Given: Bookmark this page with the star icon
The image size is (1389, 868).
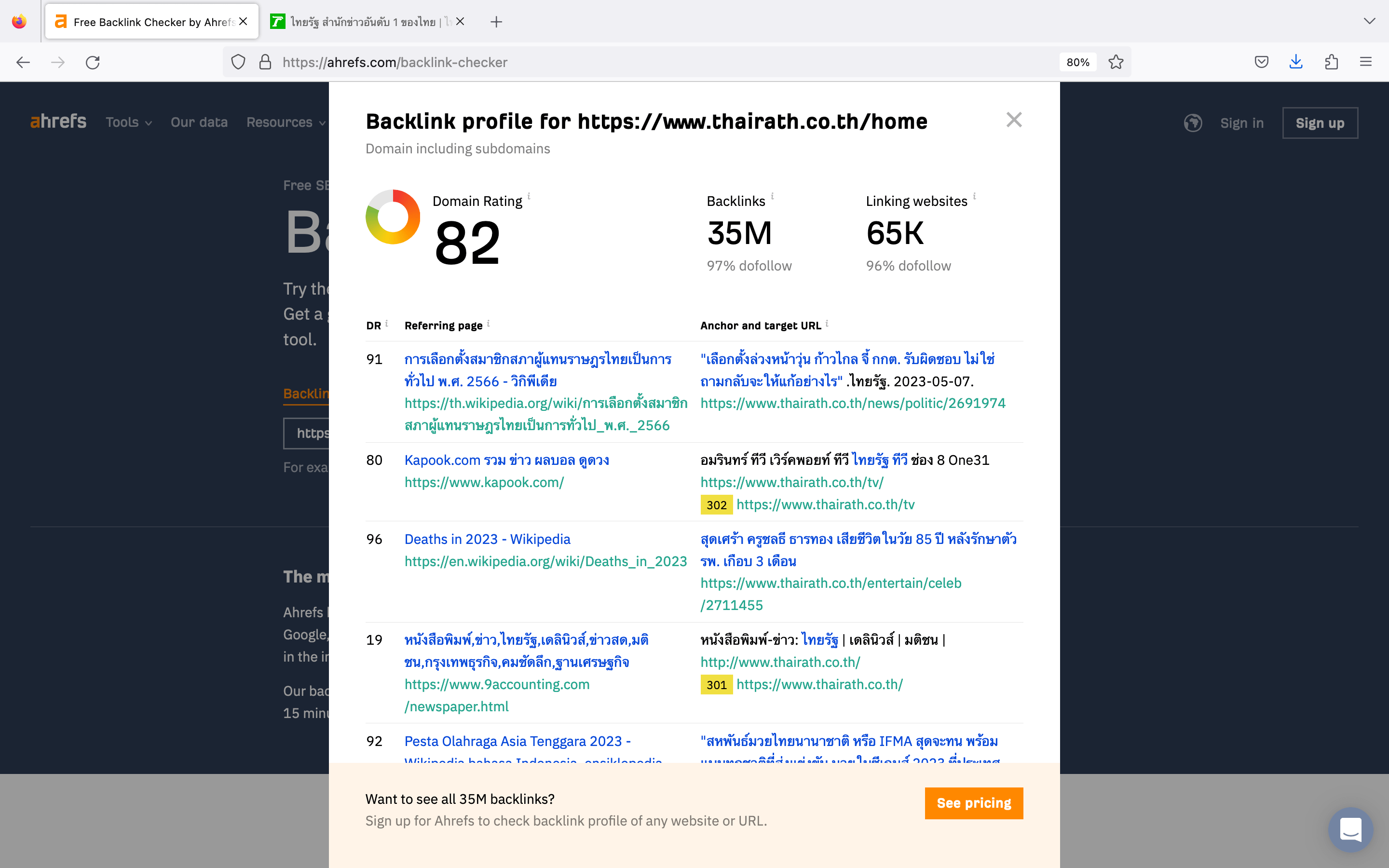Looking at the screenshot, I should [1116, 62].
